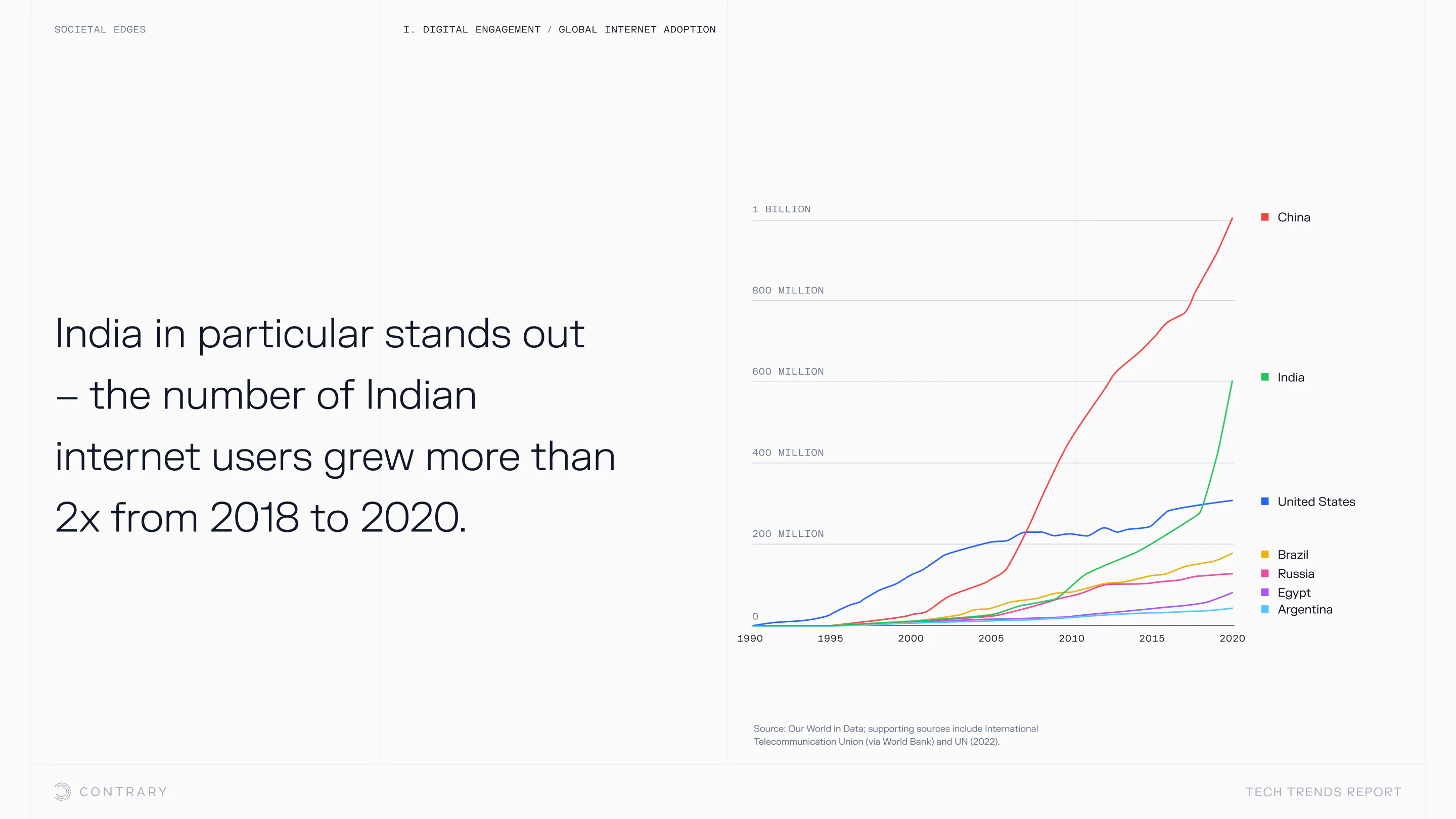Click the light blue Argentina legend swatch

click(x=1265, y=609)
